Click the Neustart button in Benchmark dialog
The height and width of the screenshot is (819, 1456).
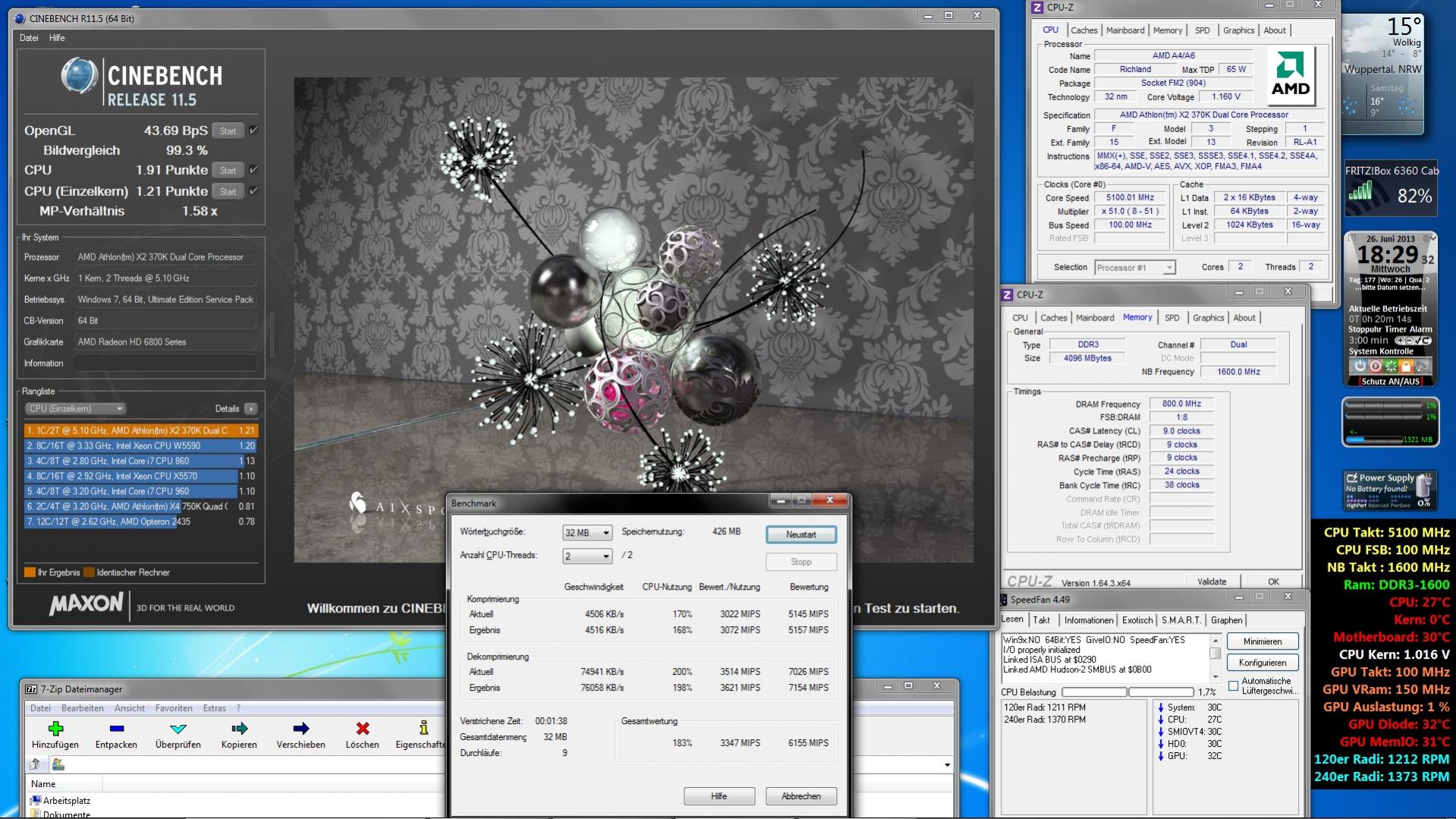tap(800, 534)
